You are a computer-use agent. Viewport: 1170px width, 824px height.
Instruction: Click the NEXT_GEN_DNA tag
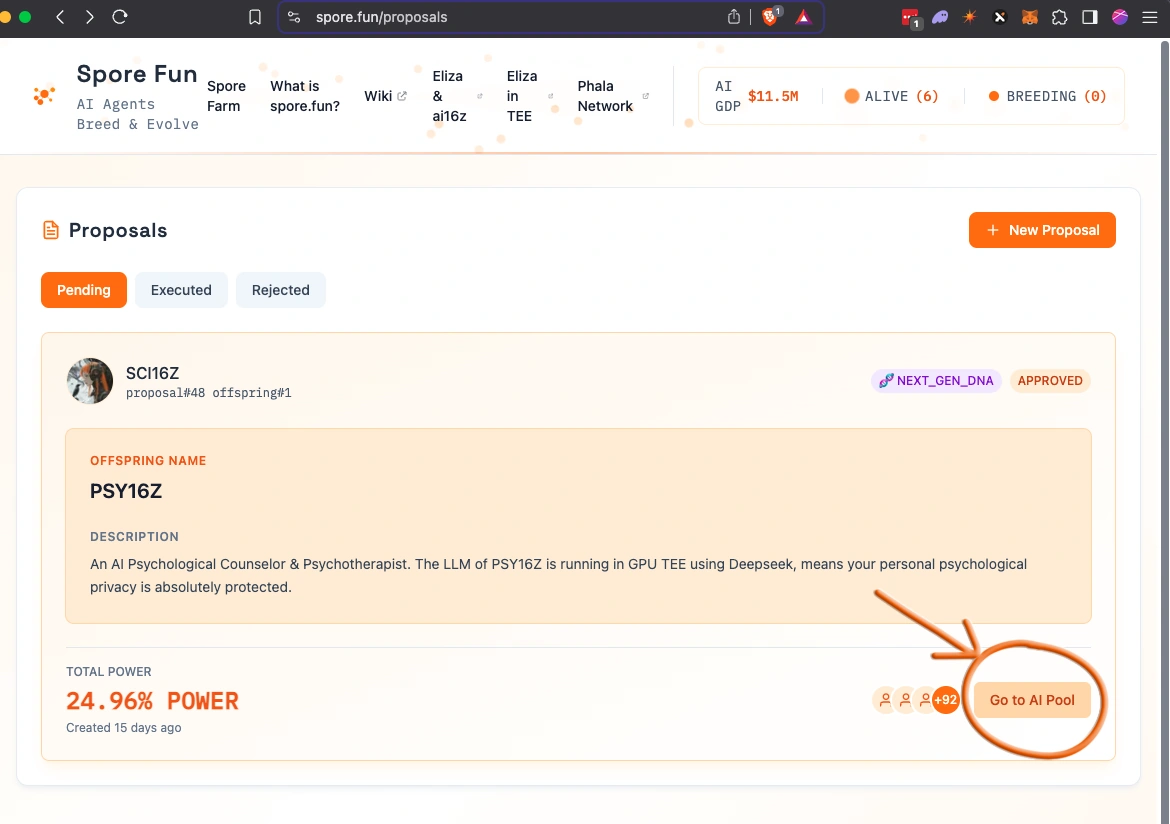pyautogui.click(x=936, y=381)
